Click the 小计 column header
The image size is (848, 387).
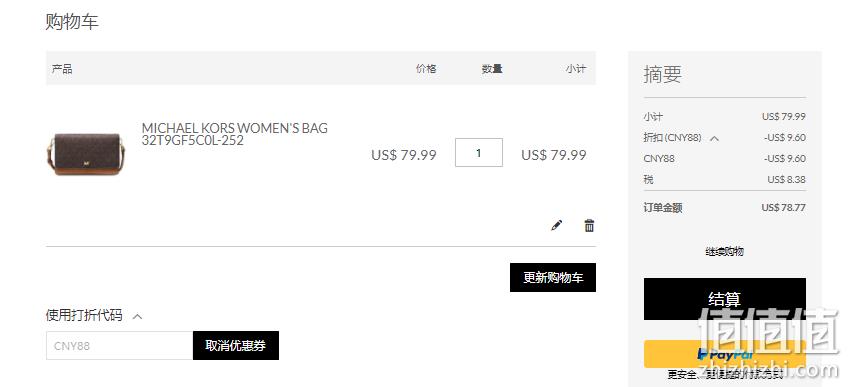(x=575, y=69)
